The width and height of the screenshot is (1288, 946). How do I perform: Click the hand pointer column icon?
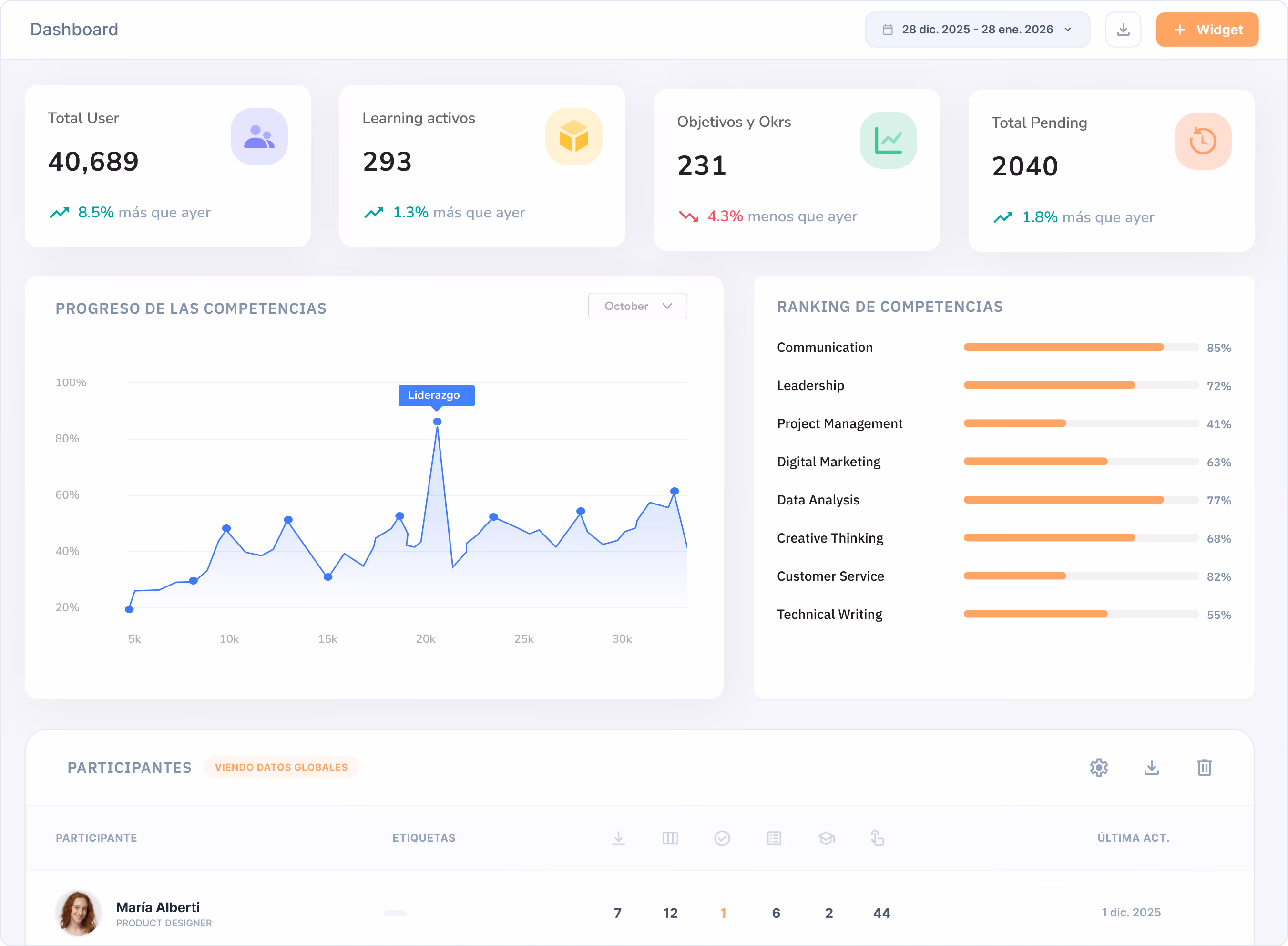(x=877, y=838)
